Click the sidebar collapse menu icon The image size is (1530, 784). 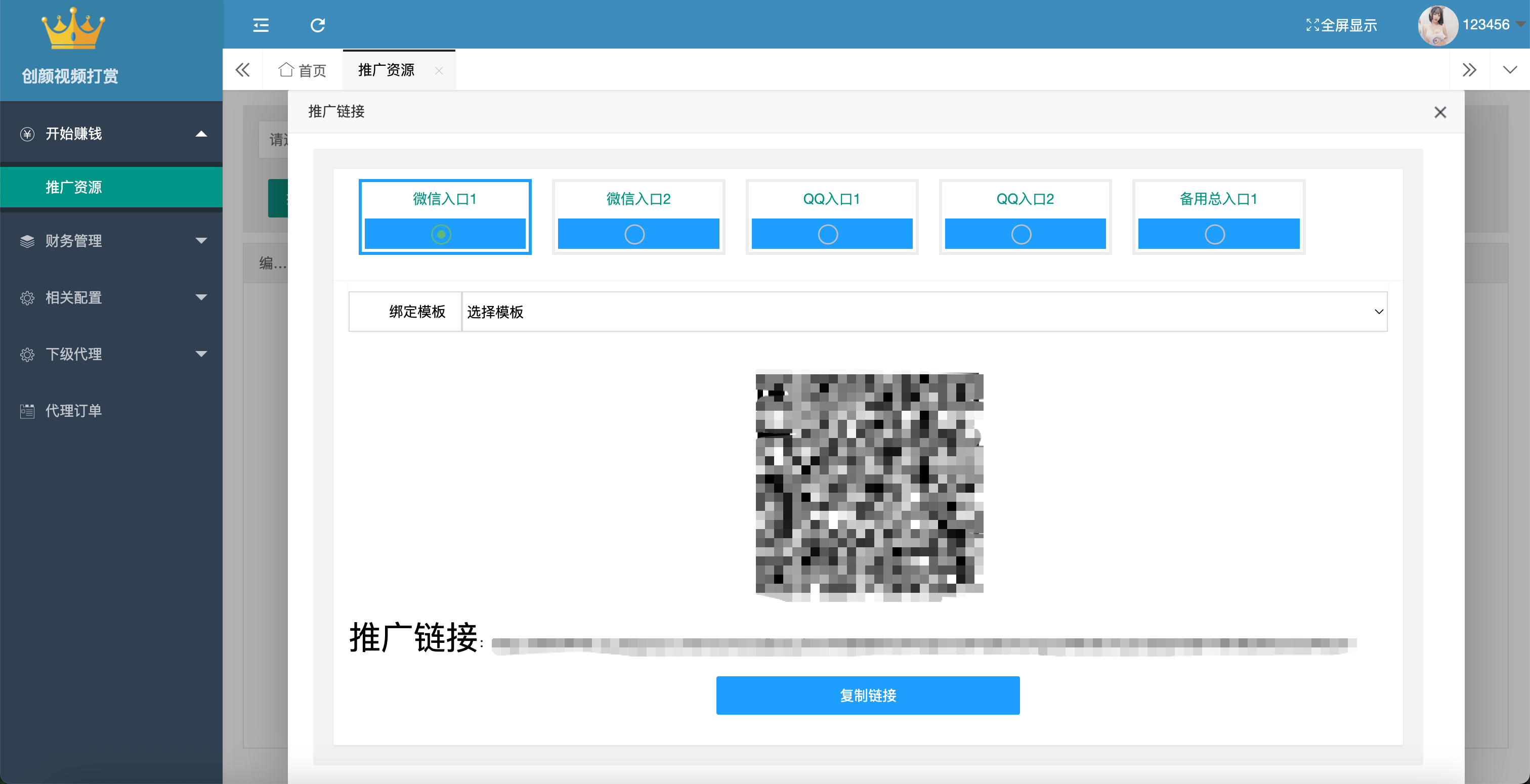[261, 25]
